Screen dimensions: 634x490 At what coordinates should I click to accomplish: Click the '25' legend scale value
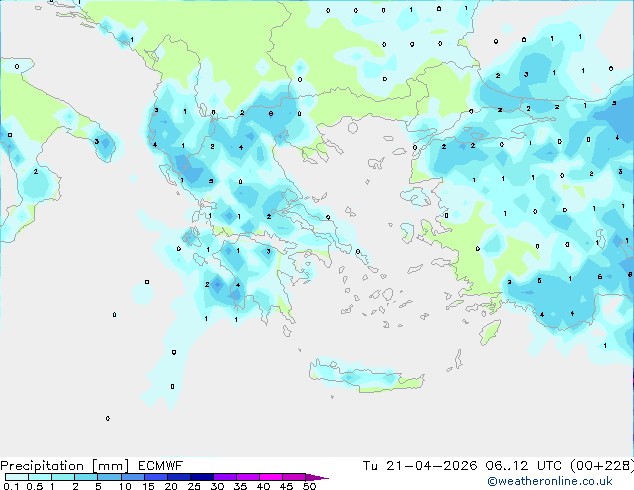[x=194, y=486]
